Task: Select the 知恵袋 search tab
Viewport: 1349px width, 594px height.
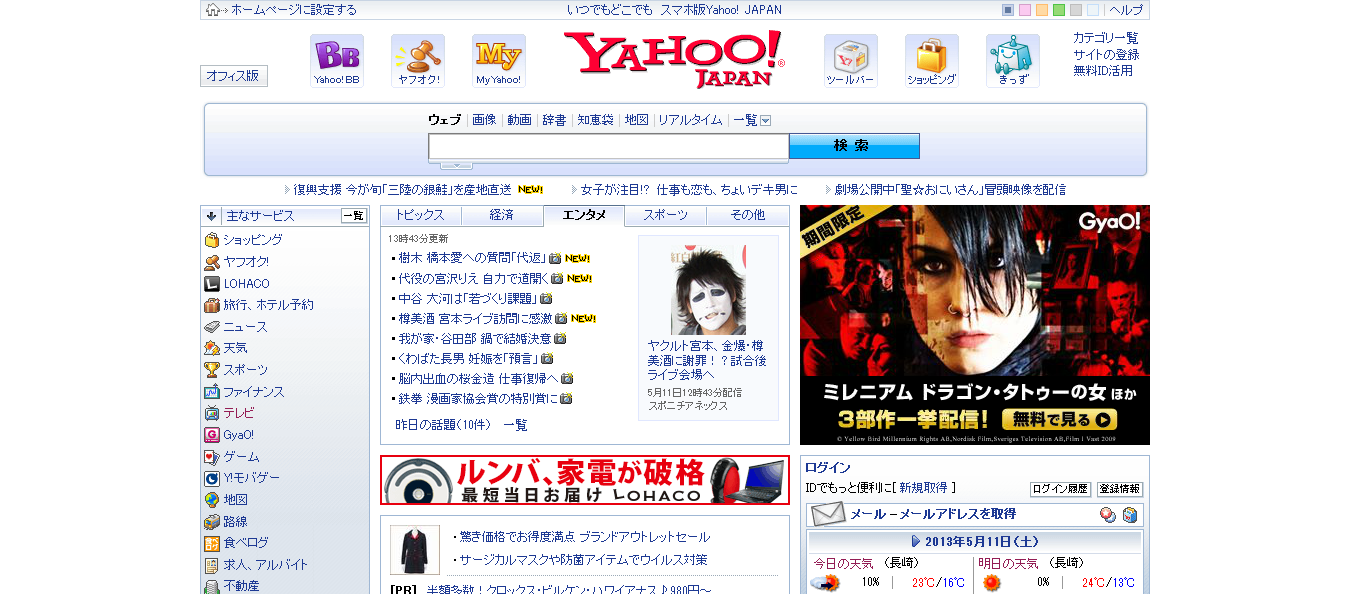Action: (595, 120)
